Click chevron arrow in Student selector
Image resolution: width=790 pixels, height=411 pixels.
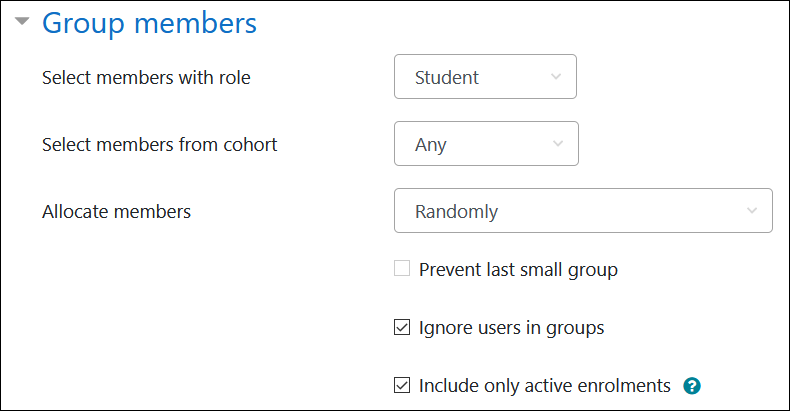pyautogui.click(x=557, y=77)
